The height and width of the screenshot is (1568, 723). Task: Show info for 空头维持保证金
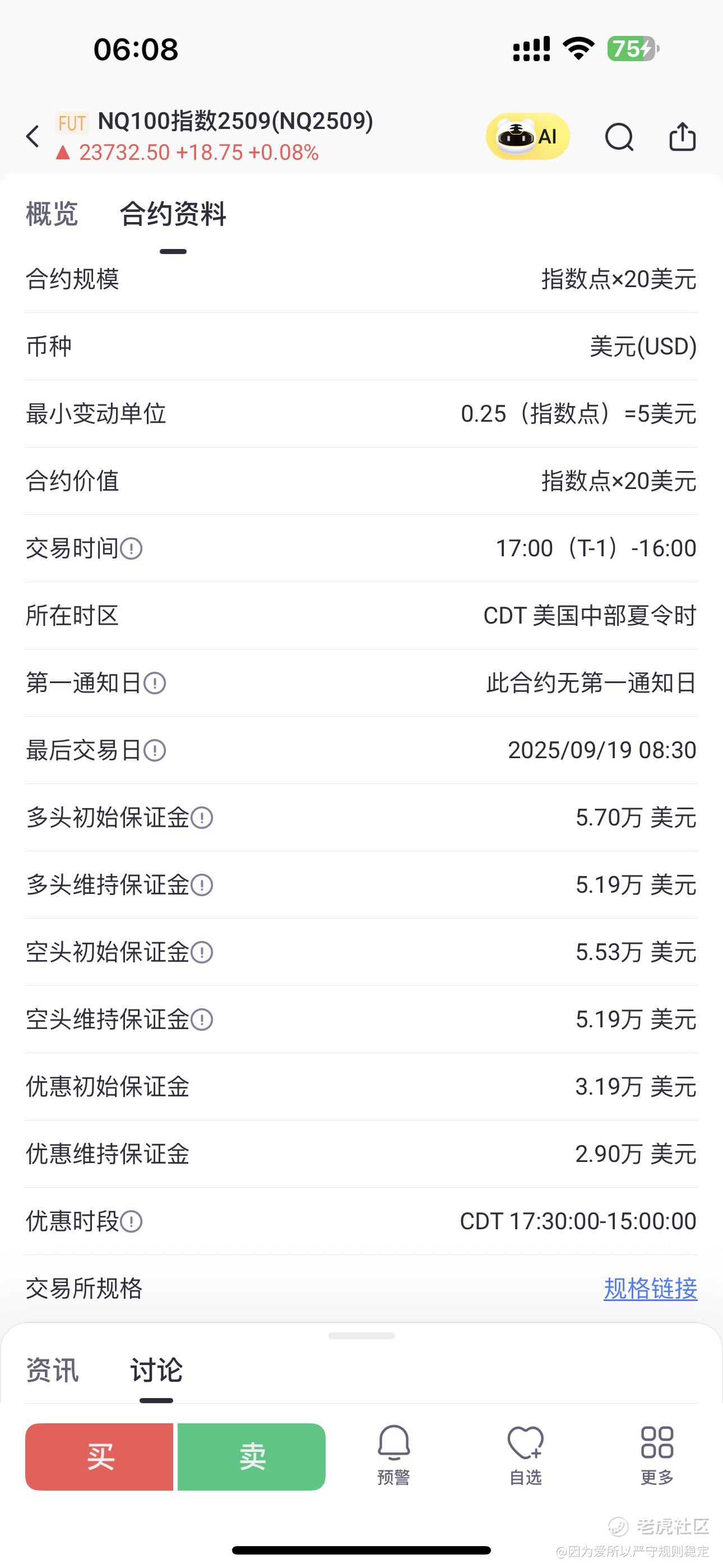click(x=202, y=1020)
